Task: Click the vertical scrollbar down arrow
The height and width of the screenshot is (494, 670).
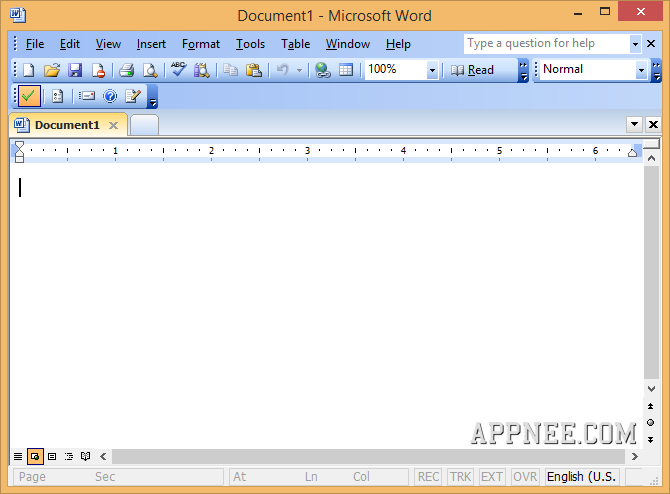Action: (x=651, y=389)
